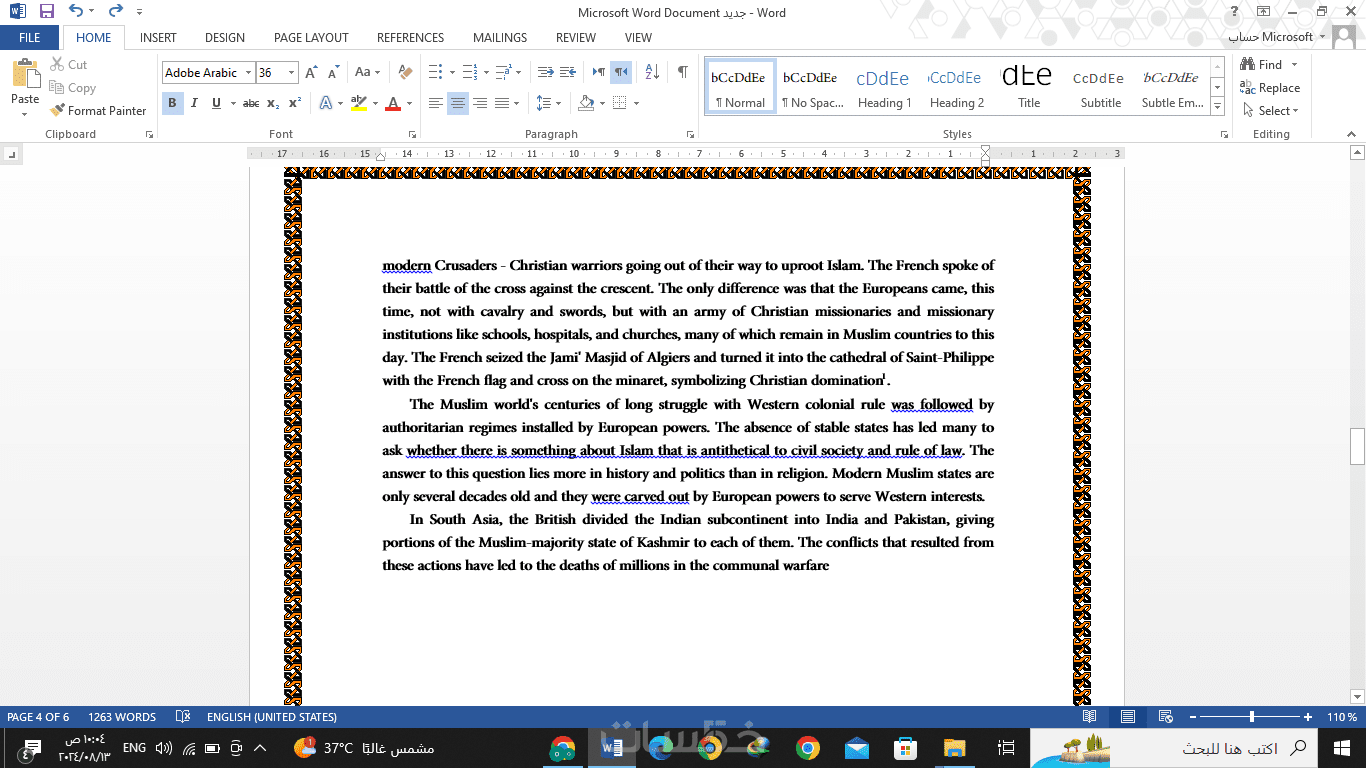The width and height of the screenshot is (1366, 768).
Task: Decrease paragraph indent
Action: click(546, 72)
